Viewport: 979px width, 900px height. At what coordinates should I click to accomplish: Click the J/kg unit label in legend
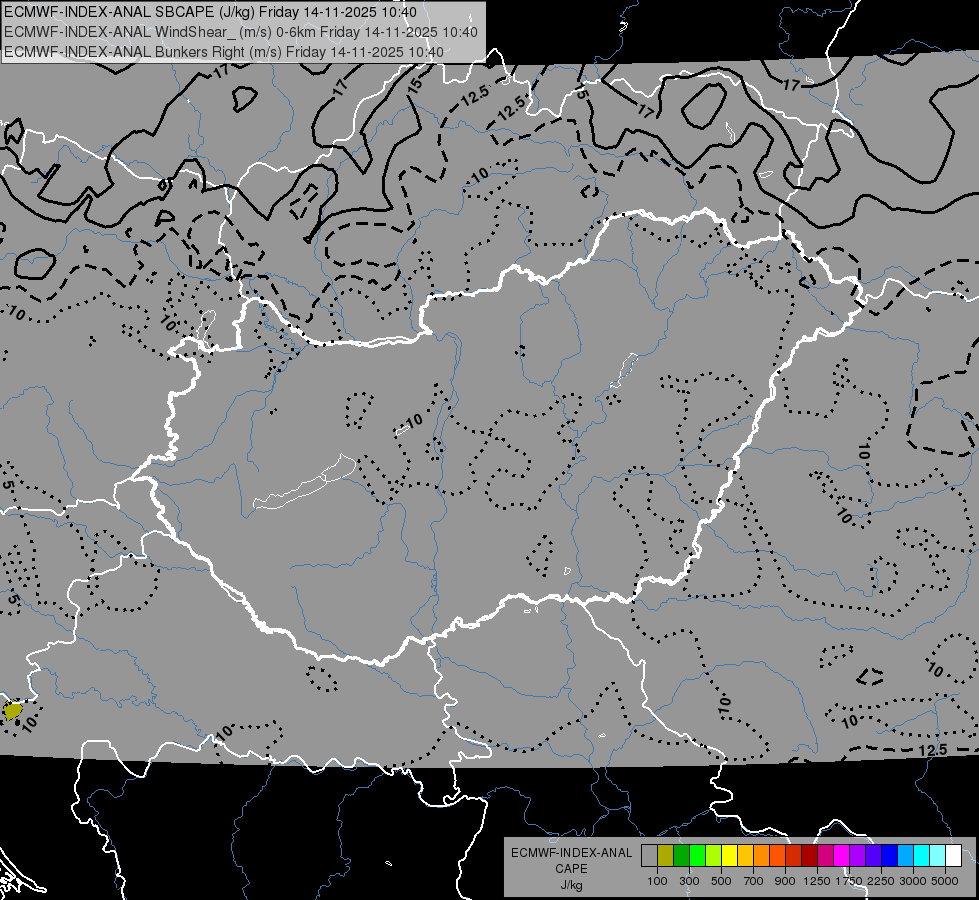(x=571, y=885)
